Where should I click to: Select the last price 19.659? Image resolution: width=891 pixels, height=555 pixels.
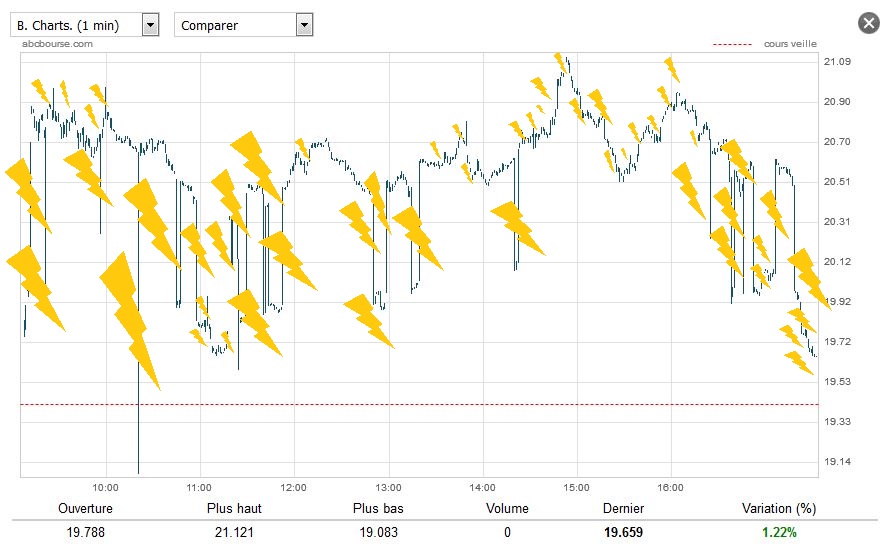click(623, 532)
